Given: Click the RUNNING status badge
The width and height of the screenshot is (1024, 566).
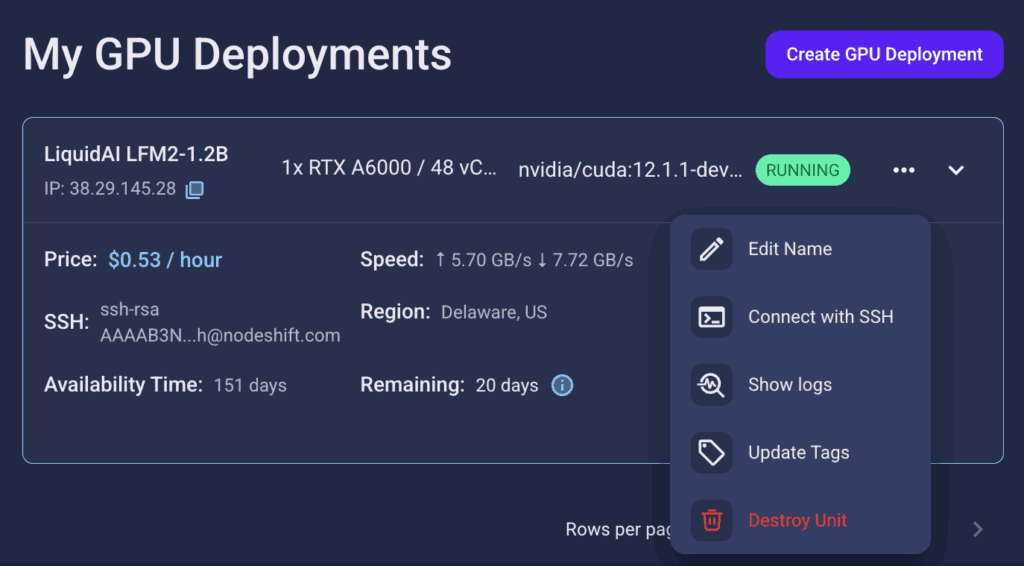Looking at the screenshot, I should coord(803,170).
